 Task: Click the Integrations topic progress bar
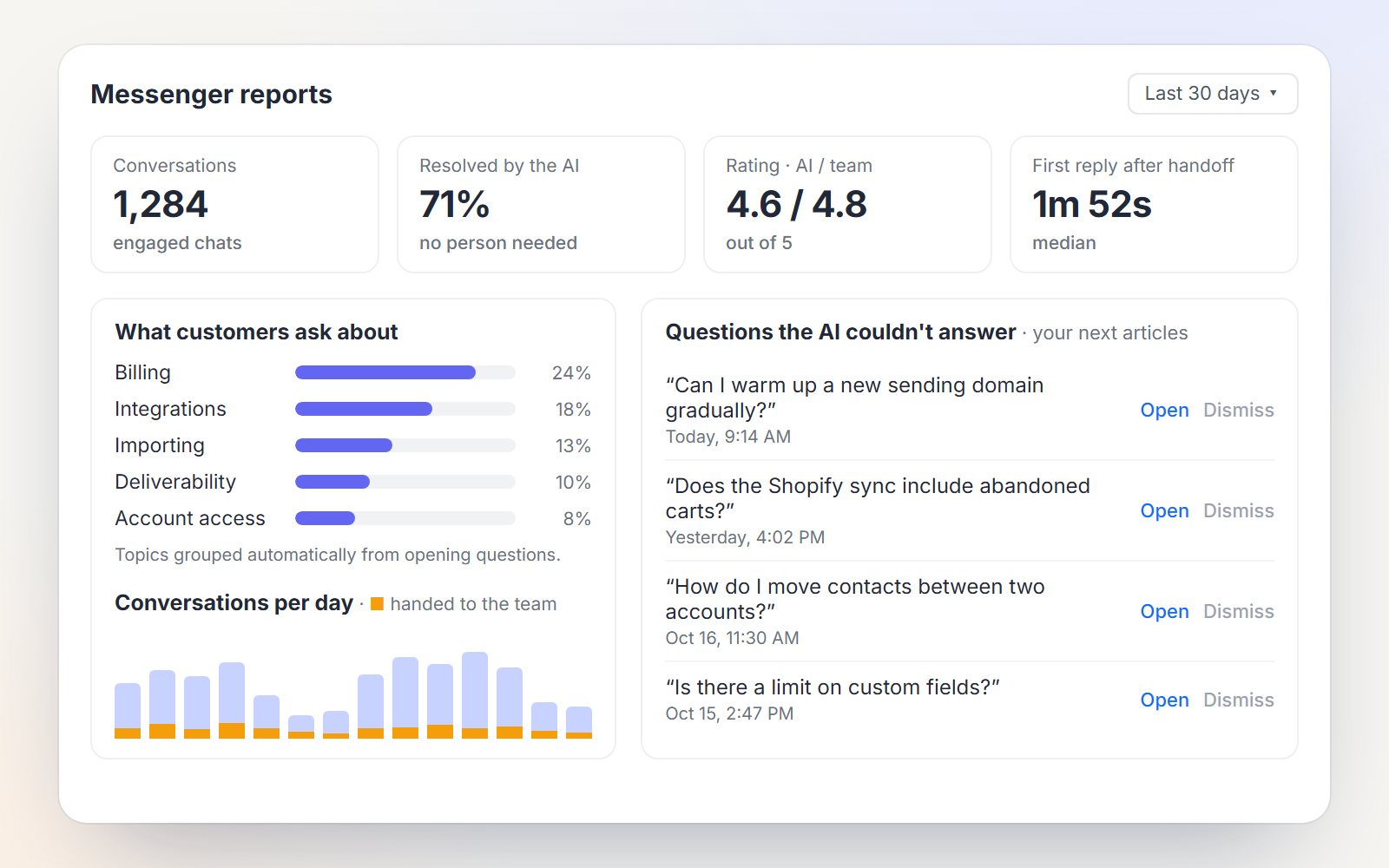405,409
